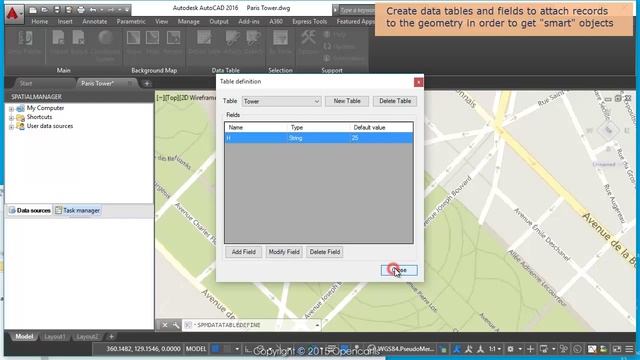This screenshot has height=360, width=640.
Task: Open the 1:1 annotation scale dropdown
Action: tap(495, 349)
